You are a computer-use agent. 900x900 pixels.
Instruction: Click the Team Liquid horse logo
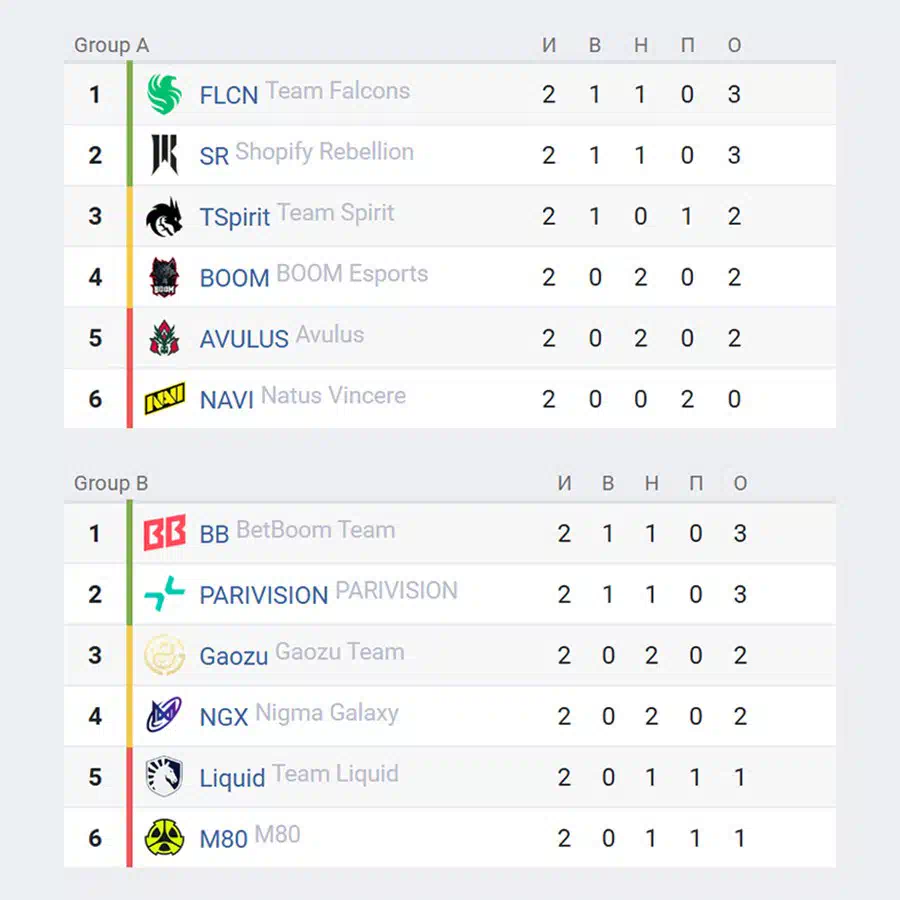click(x=164, y=777)
